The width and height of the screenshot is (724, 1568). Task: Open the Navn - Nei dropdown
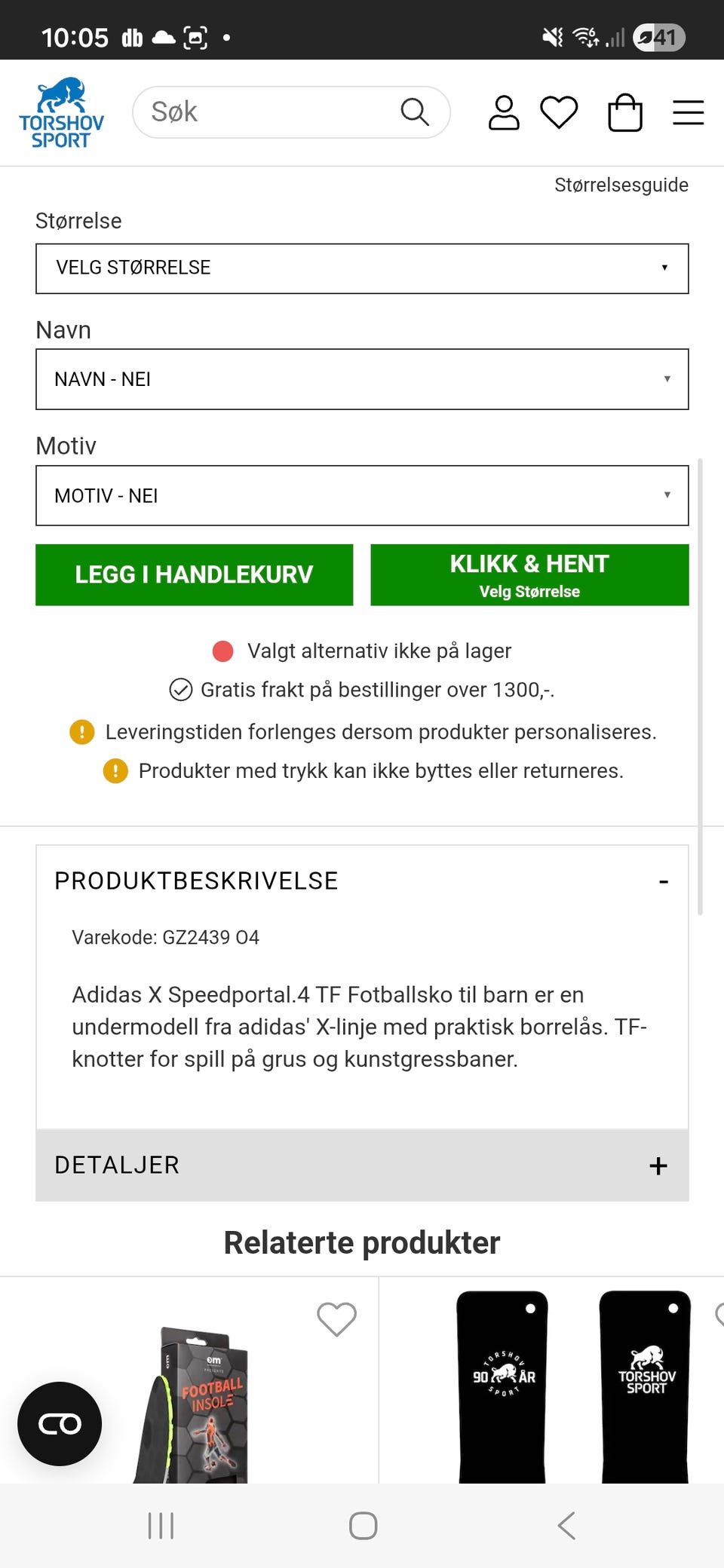click(362, 379)
